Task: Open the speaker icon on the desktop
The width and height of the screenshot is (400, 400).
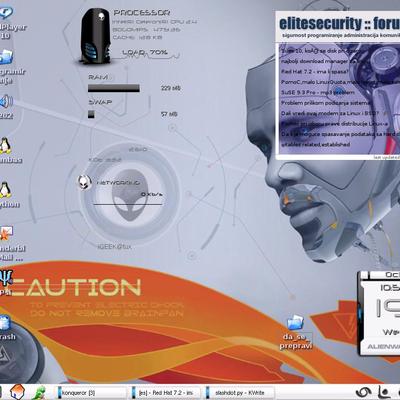Action: 6,101
